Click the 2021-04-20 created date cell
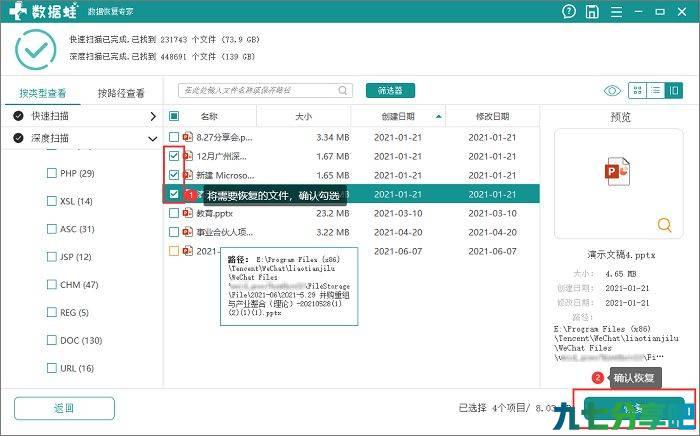Image resolution: width=700 pixels, height=436 pixels. [x=398, y=232]
